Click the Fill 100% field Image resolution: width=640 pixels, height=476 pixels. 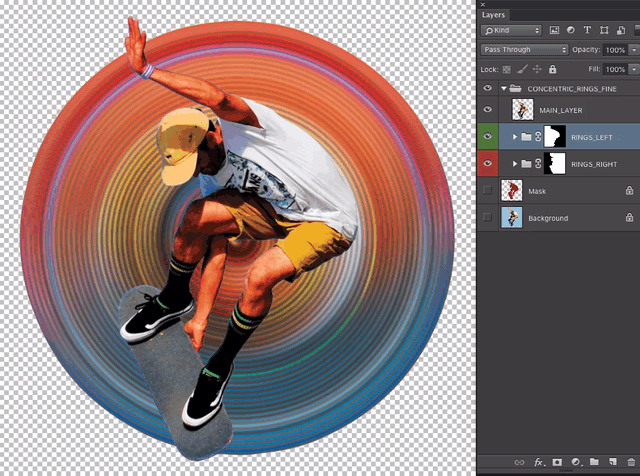pyautogui.click(x=616, y=69)
